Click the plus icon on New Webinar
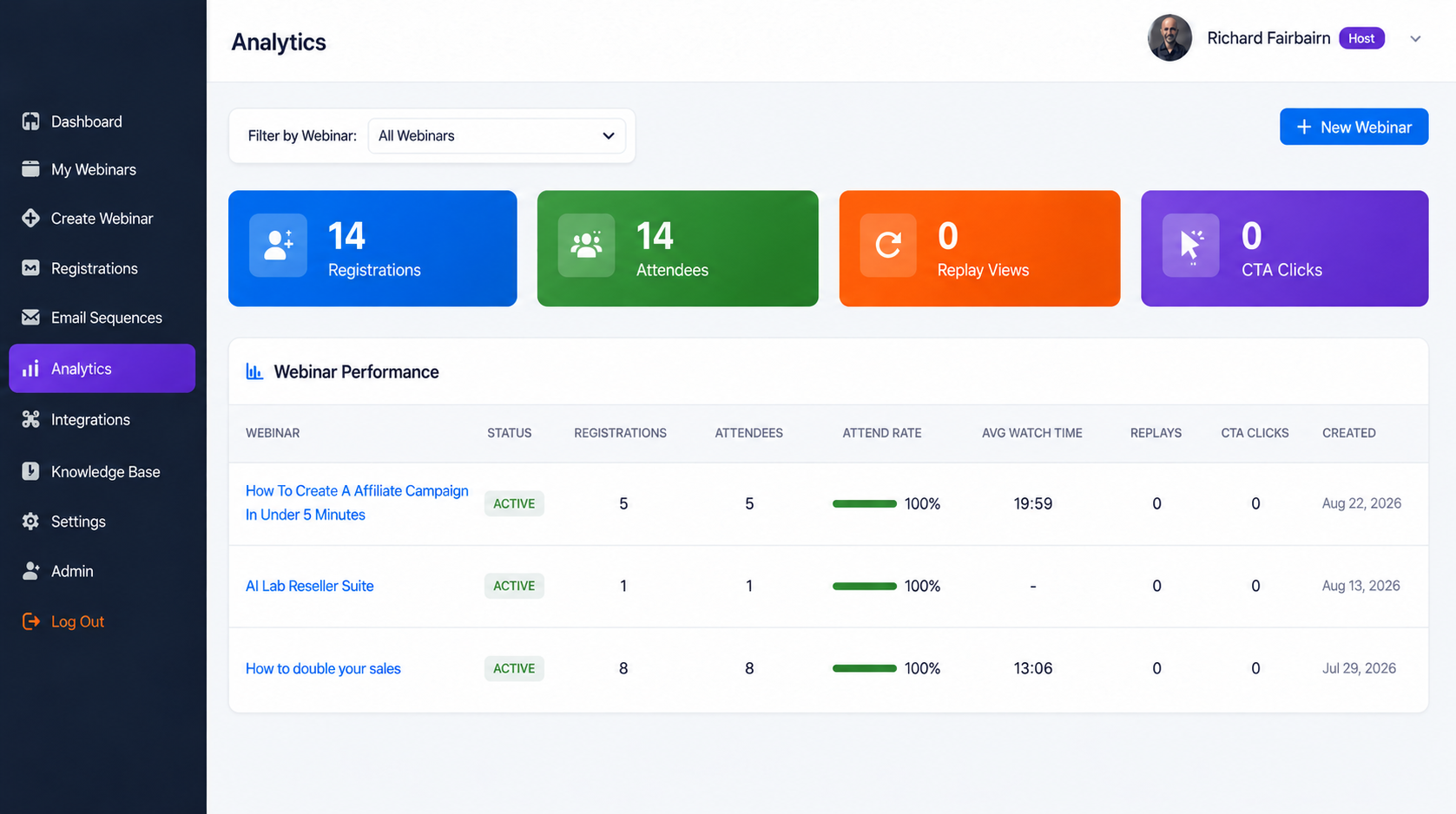 [1303, 127]
